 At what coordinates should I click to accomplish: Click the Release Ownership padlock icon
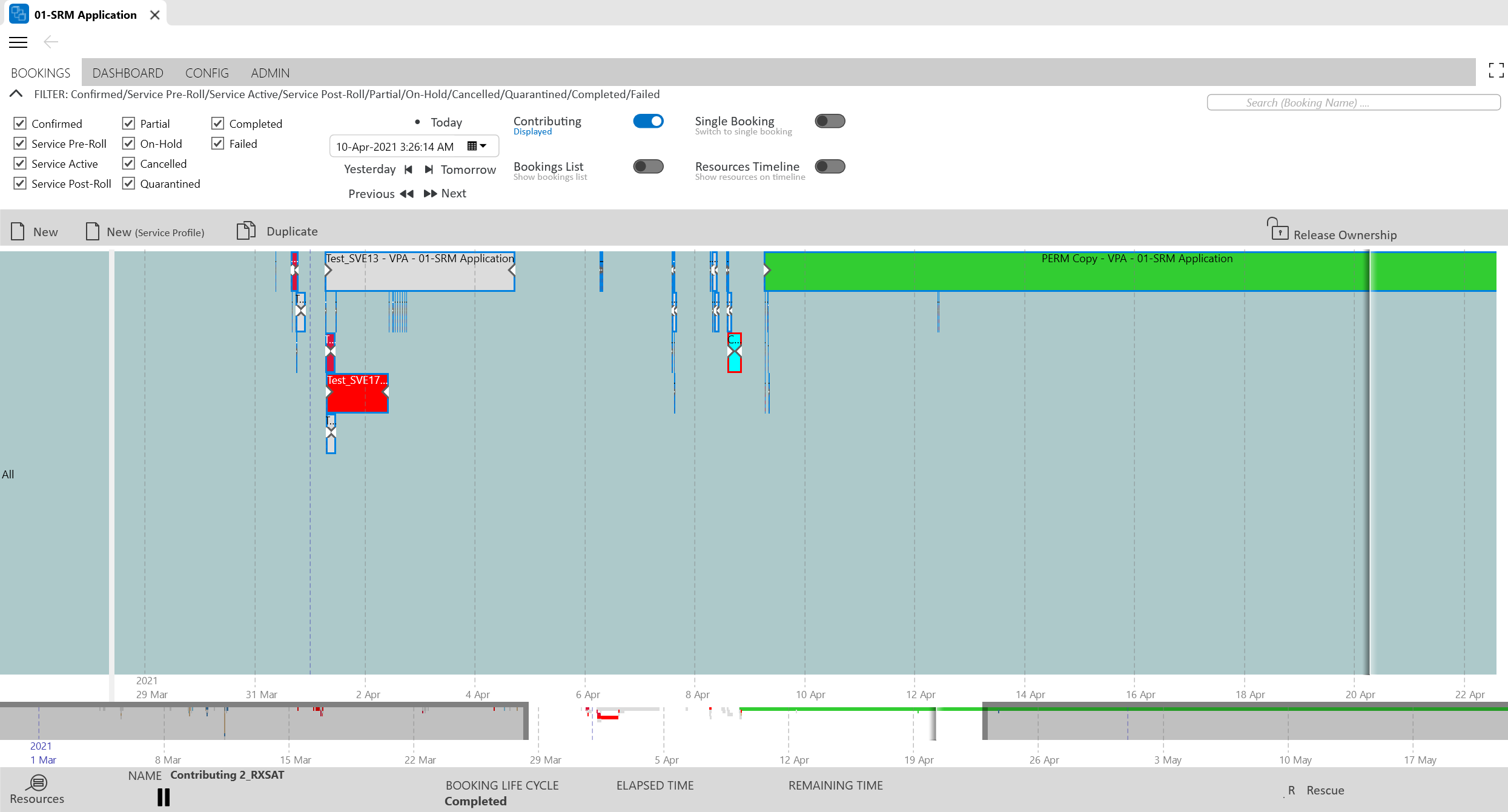[1278, 230]
